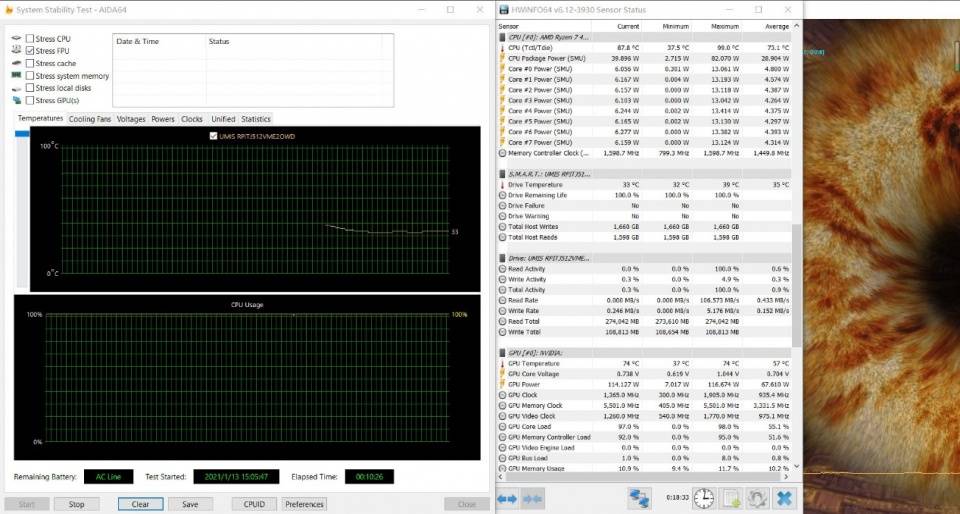Collapse the S.M.A.R.T. UMIS sensor group
960x514 pixels.
502,174
